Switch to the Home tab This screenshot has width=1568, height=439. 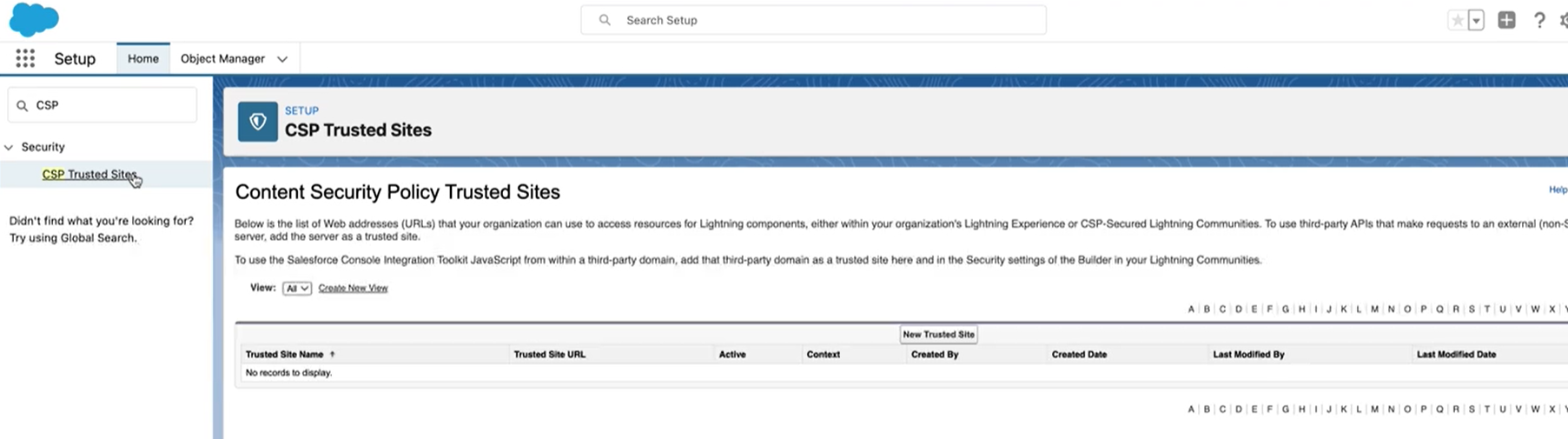click(x=143, y=58)
